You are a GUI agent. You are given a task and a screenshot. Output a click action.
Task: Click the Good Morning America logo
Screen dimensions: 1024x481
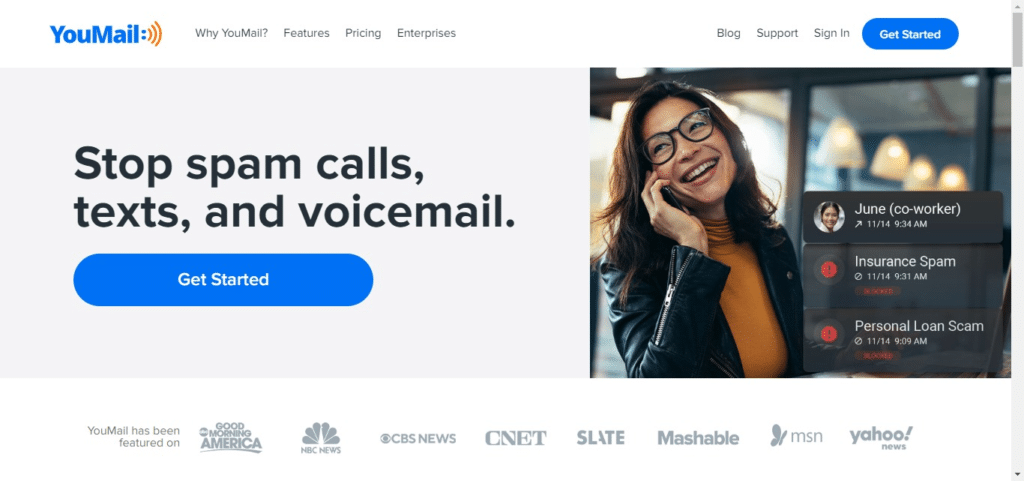coord(231,437)
